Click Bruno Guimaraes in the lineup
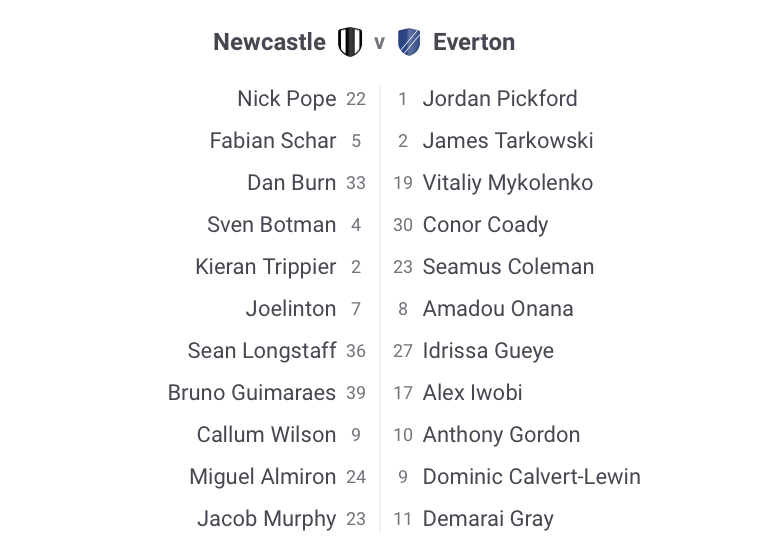The height and width of the screenshot is (550, 760). click(x=251, y=393)
